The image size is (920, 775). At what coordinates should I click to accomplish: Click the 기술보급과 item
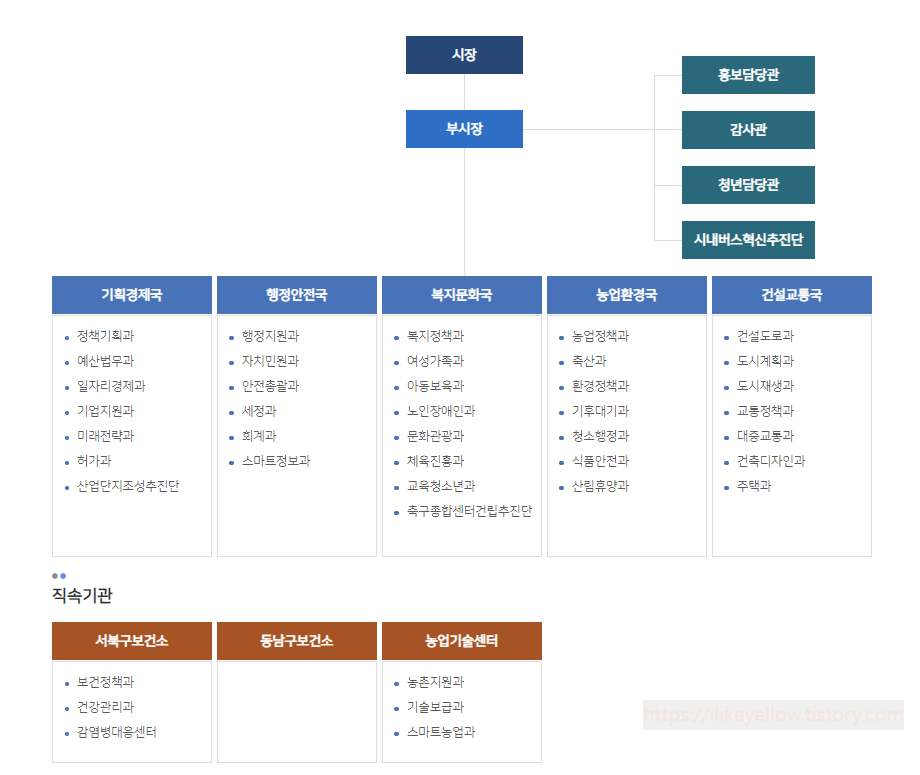point(435,707)
